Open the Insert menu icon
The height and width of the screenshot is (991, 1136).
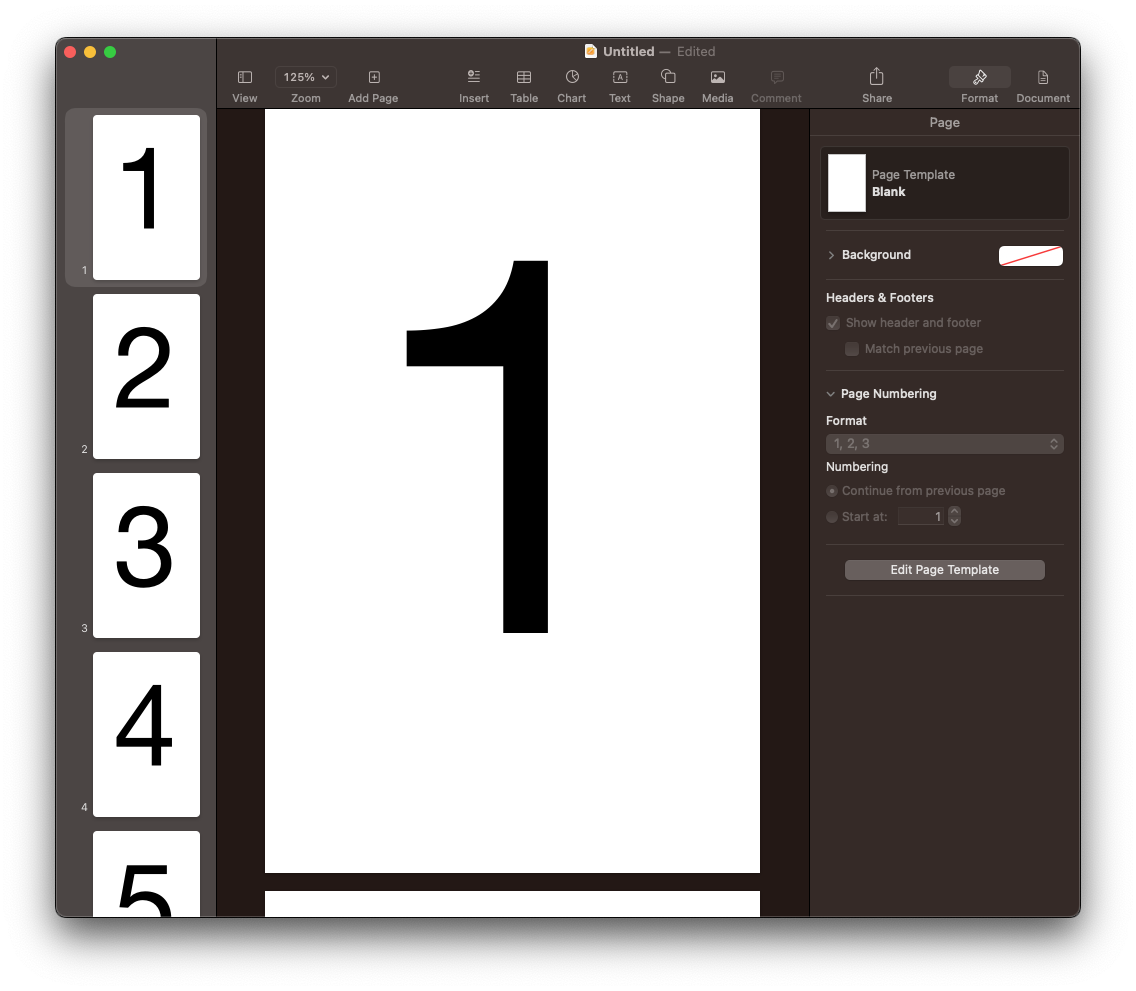tap(474, 78)
